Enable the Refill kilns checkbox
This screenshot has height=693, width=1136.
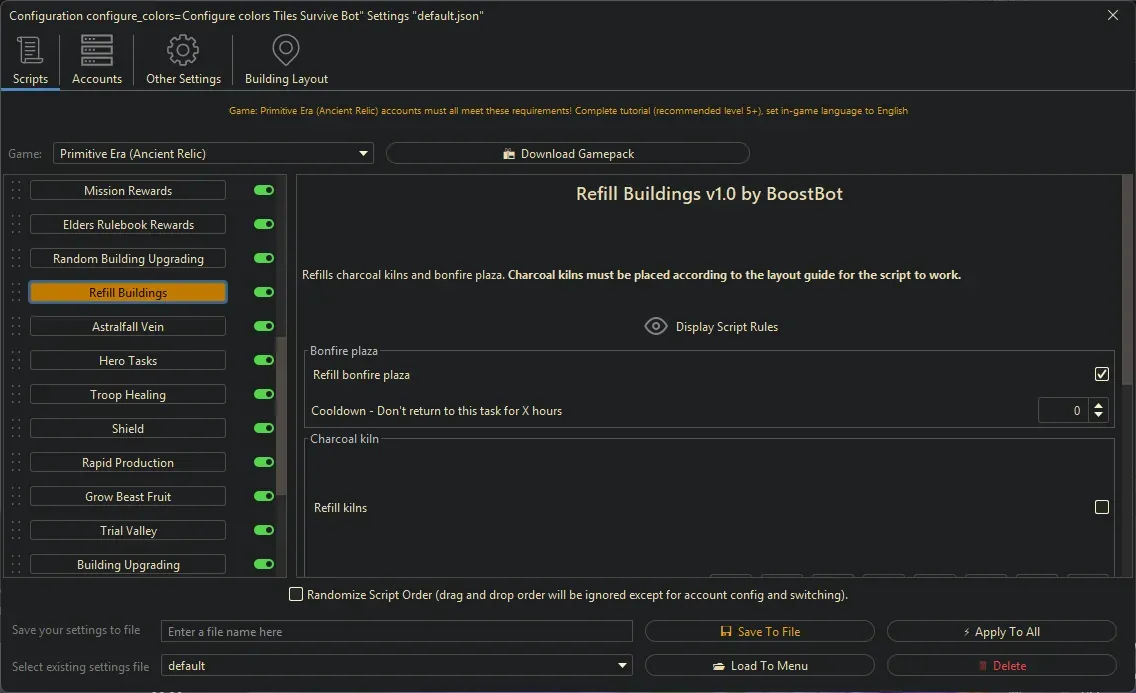point(1102,508)
